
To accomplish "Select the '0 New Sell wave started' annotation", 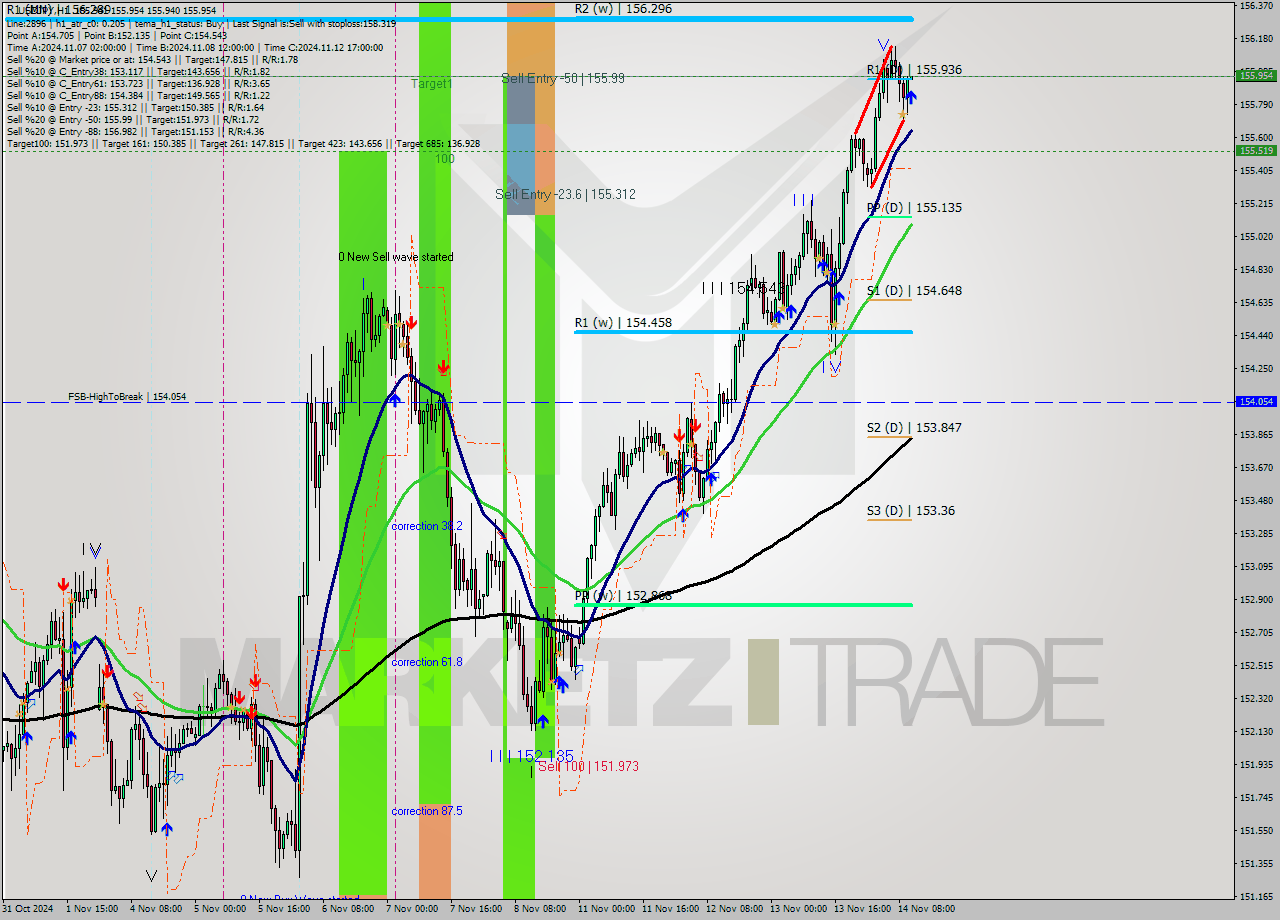I will [x=395, y=257].
